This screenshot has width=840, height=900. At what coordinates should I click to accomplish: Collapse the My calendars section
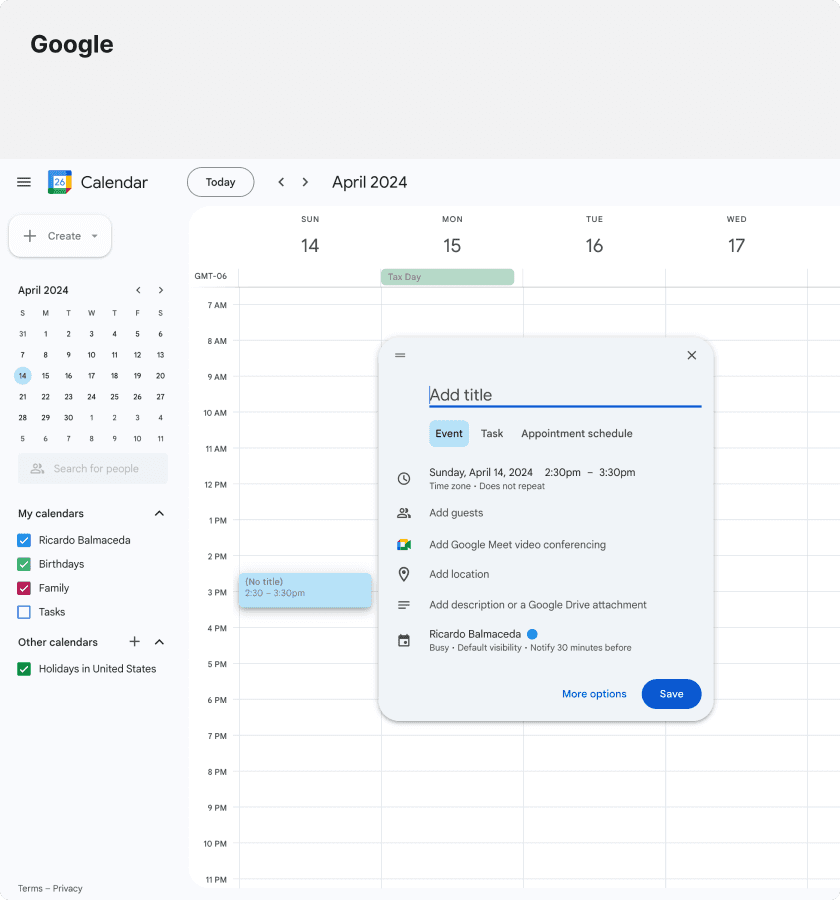[x=160, y=513]
